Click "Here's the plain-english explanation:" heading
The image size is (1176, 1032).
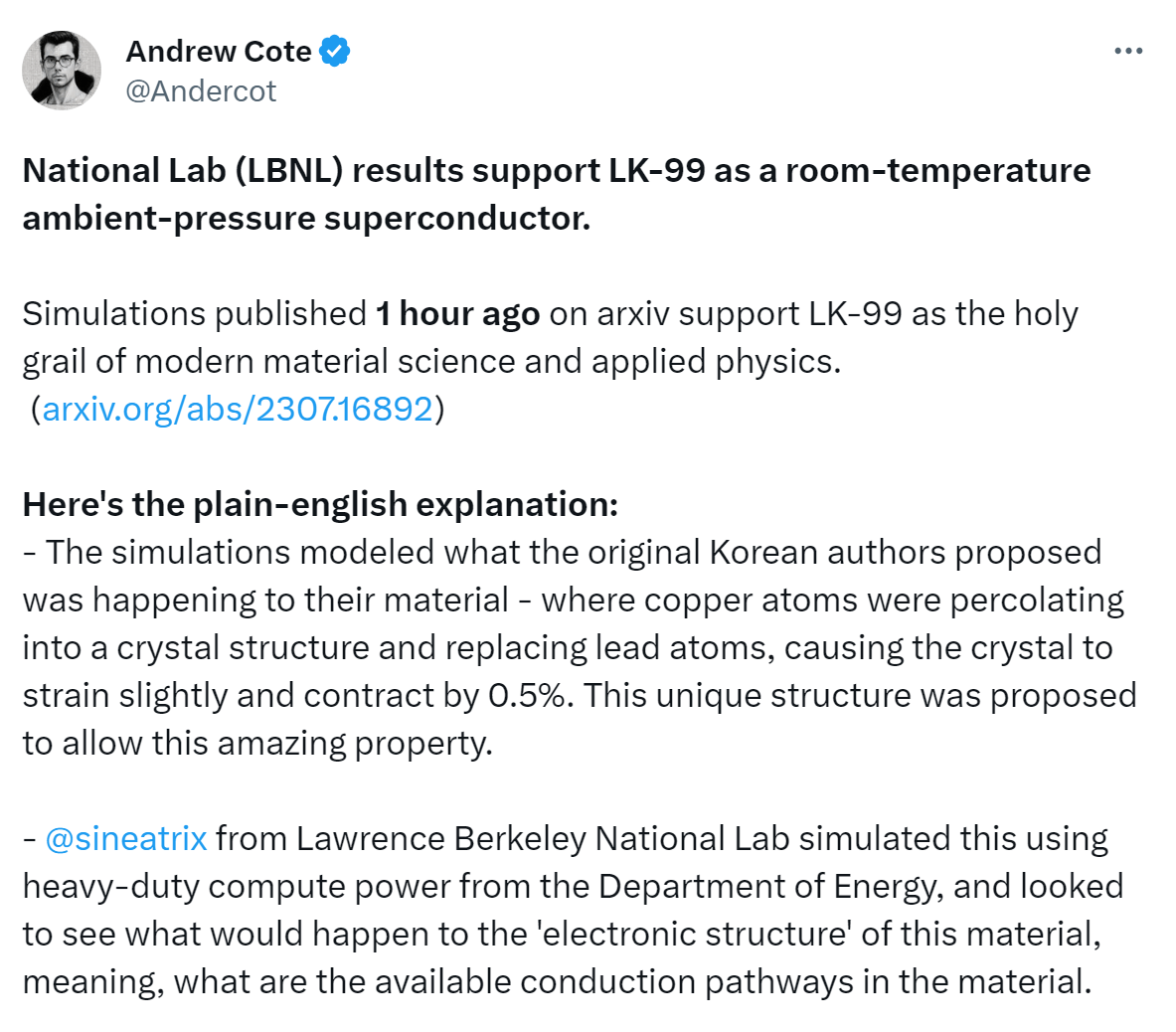click(320, 504)
